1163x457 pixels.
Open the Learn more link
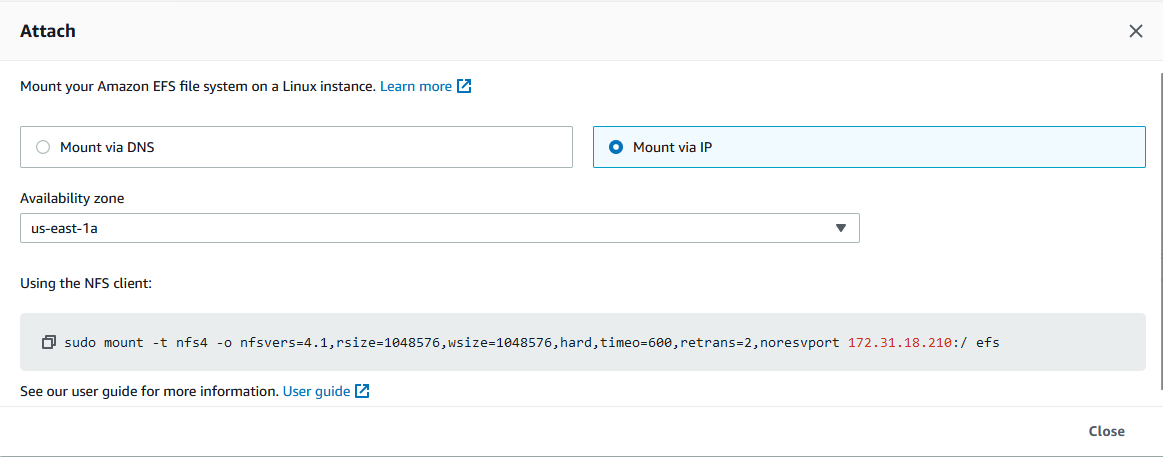tap(415, 87)
